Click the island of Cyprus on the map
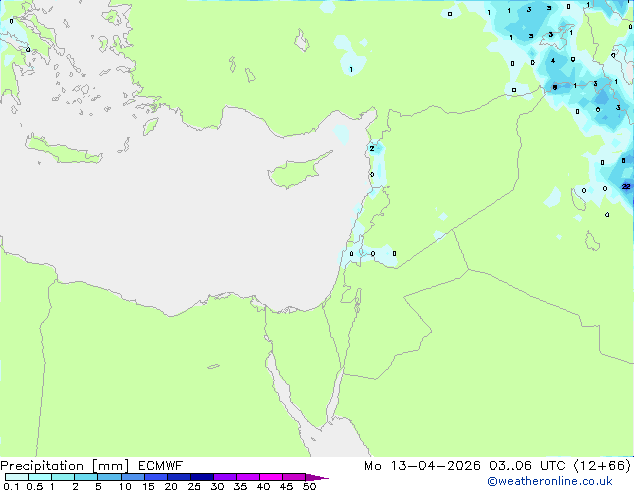The height and width of the screenshot is (490, 634). coord(299,171)
